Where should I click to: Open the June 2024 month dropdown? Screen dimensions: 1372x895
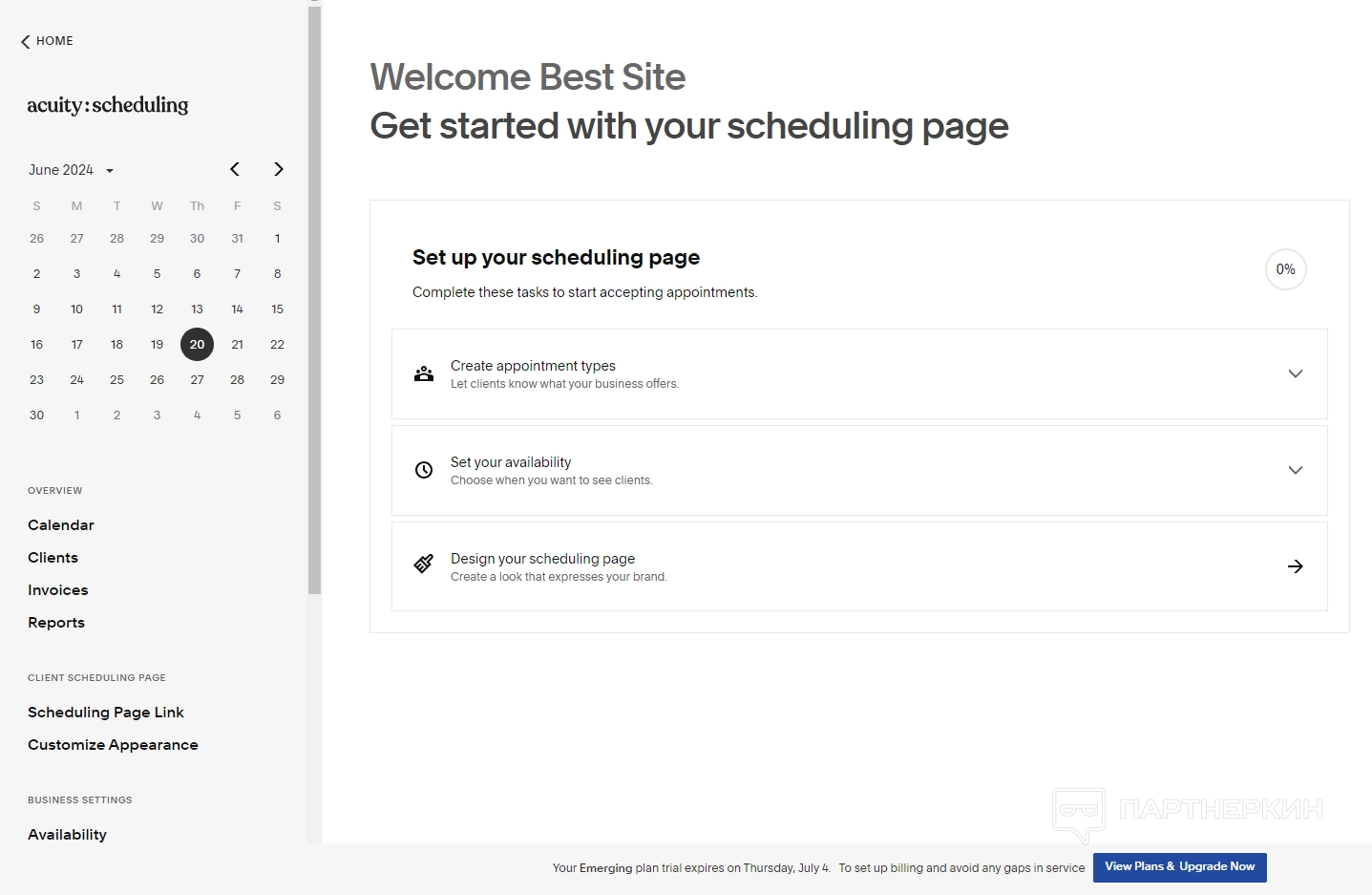(x=72, y=170)
